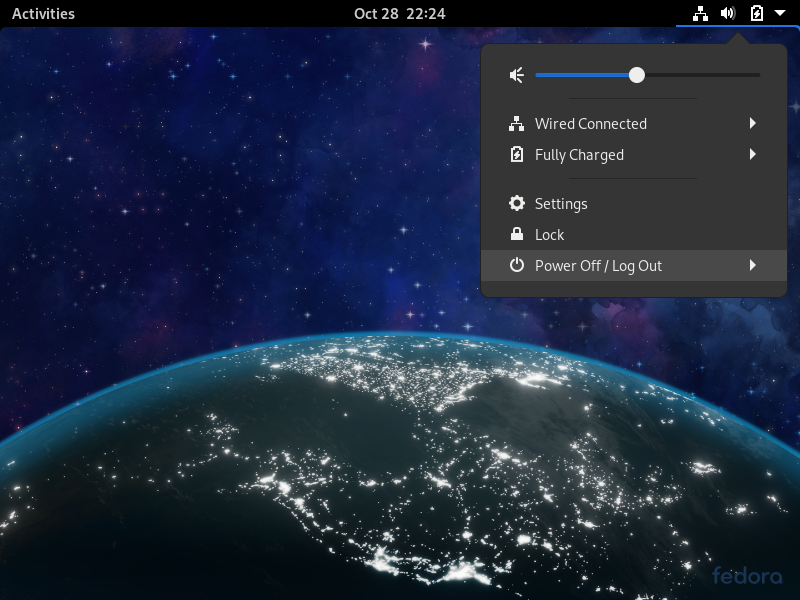800x600 pixels.
Task: Open Settings from the system menu
Action: 634,204
